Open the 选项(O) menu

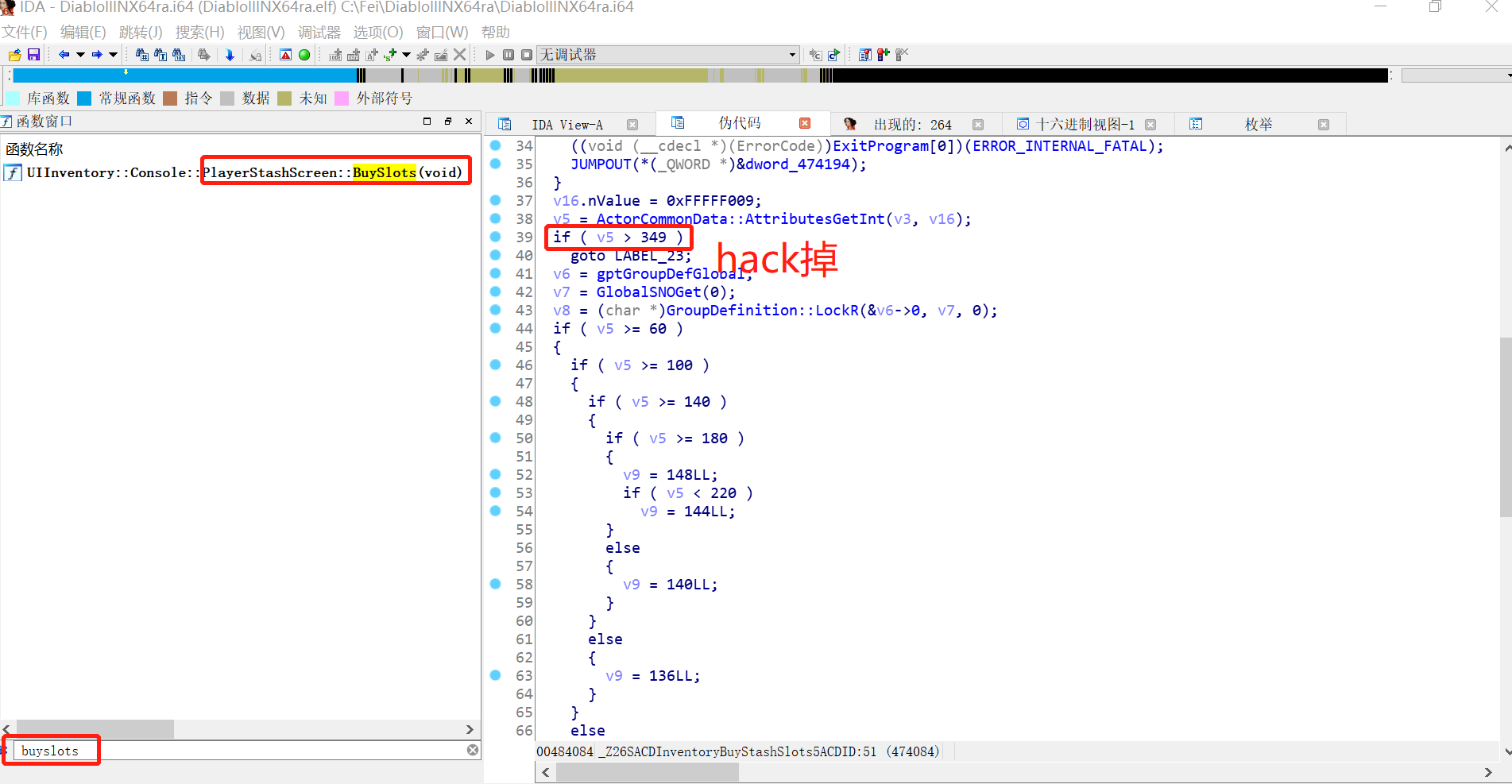(x=378, y=33)
